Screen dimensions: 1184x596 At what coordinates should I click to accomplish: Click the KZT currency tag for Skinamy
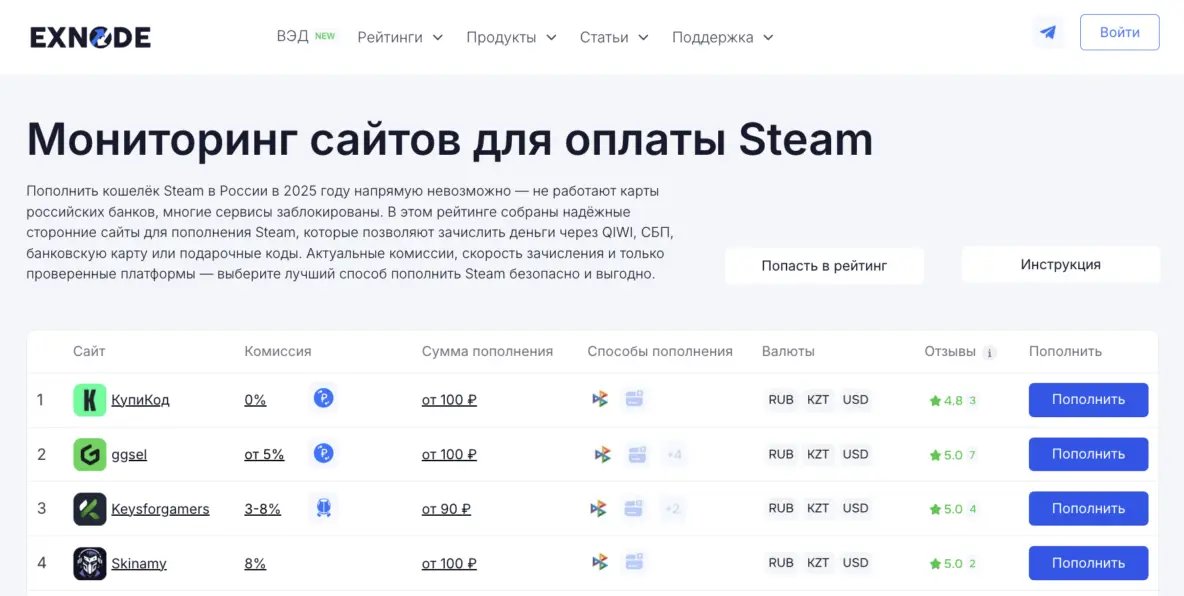click(x=818, y=563)
